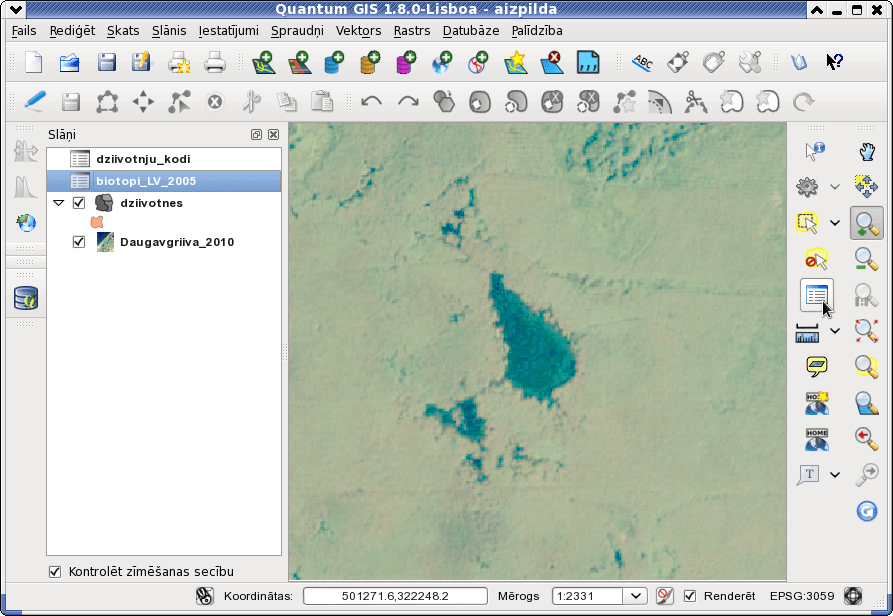Image resolution: width=893 pixels, height=616 pixels.
Task: Open labeling ABC tool
Action: (642, 62)
